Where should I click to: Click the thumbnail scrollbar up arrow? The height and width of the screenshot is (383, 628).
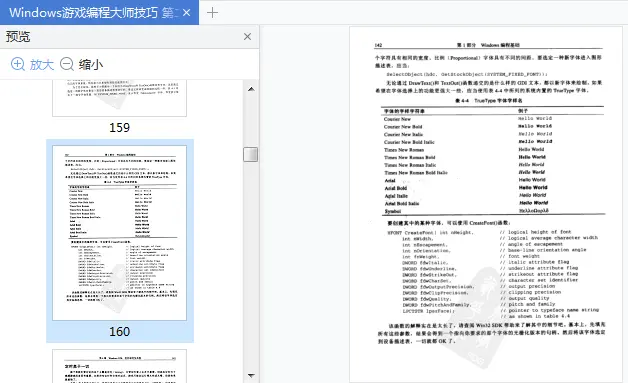click(x=251, y=89)
